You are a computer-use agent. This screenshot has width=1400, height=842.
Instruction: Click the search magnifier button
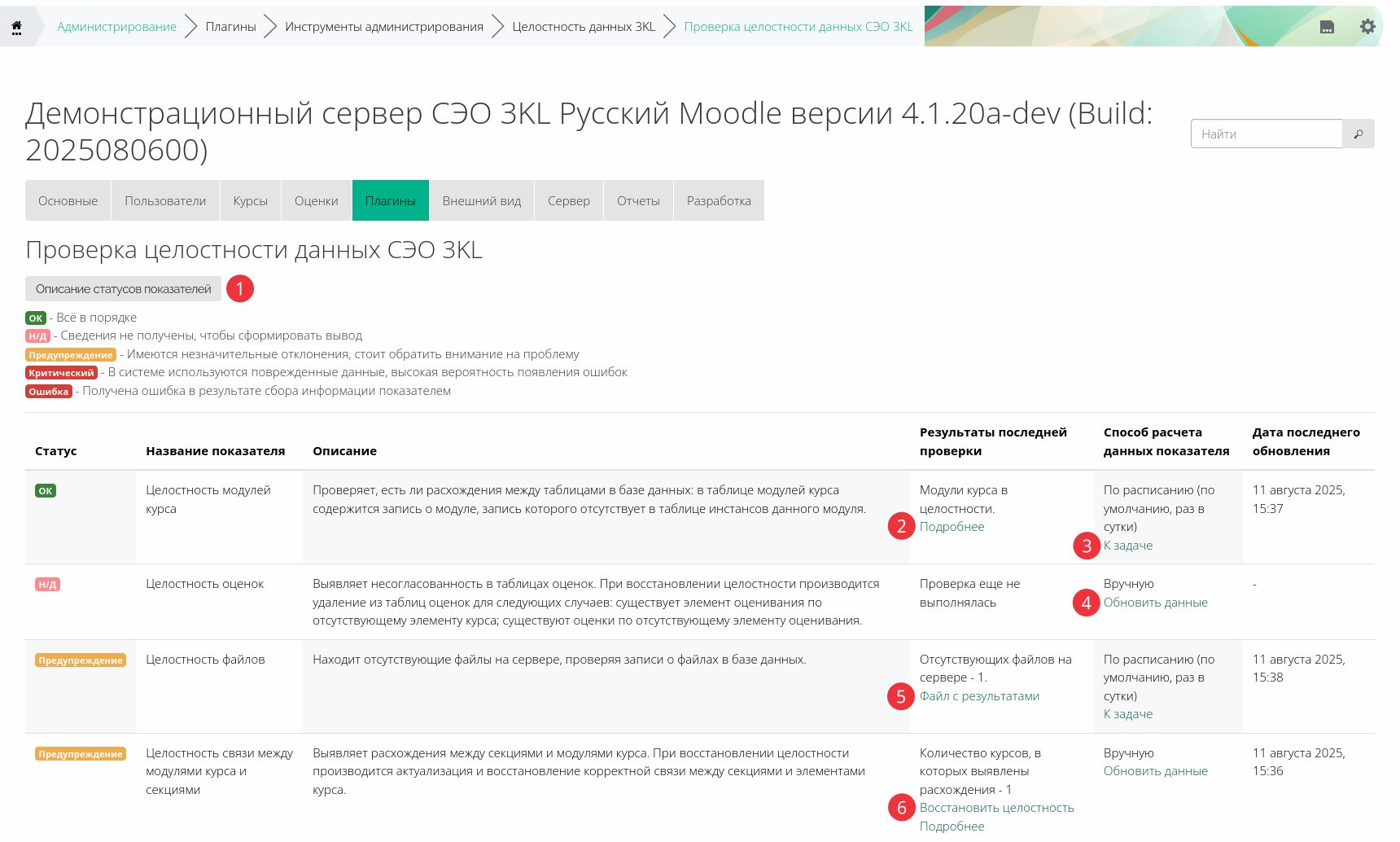(x=1358, y=134)
